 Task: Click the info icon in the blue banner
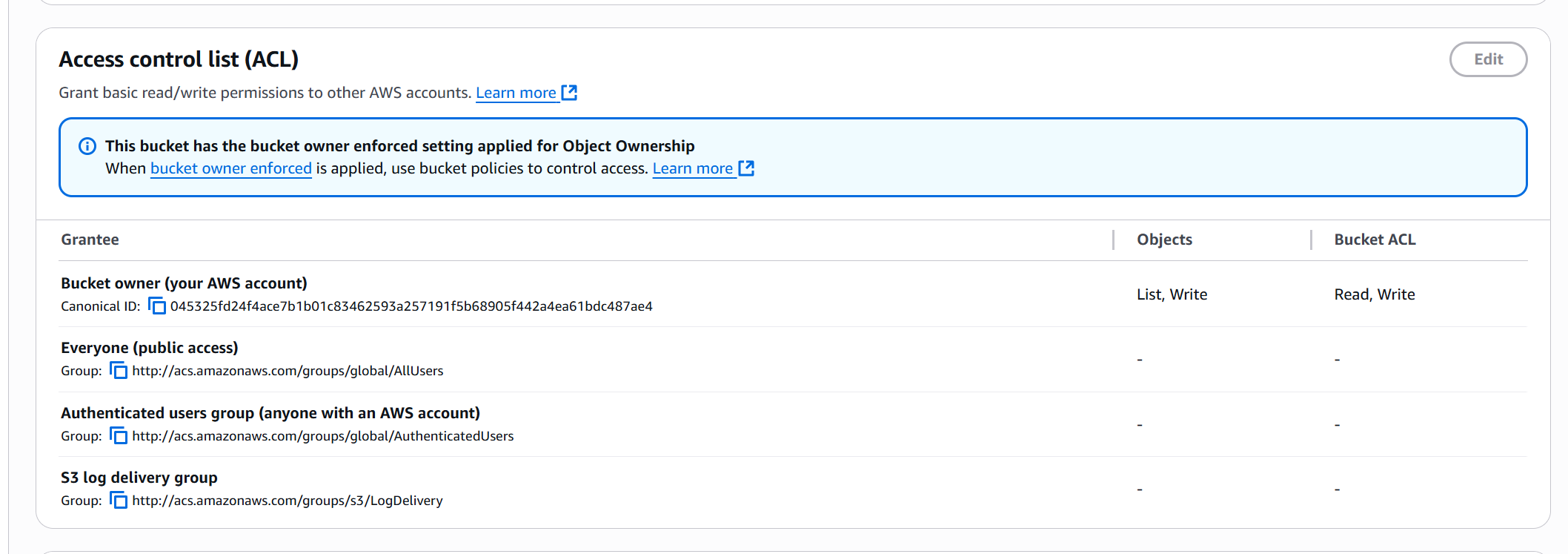87,146
